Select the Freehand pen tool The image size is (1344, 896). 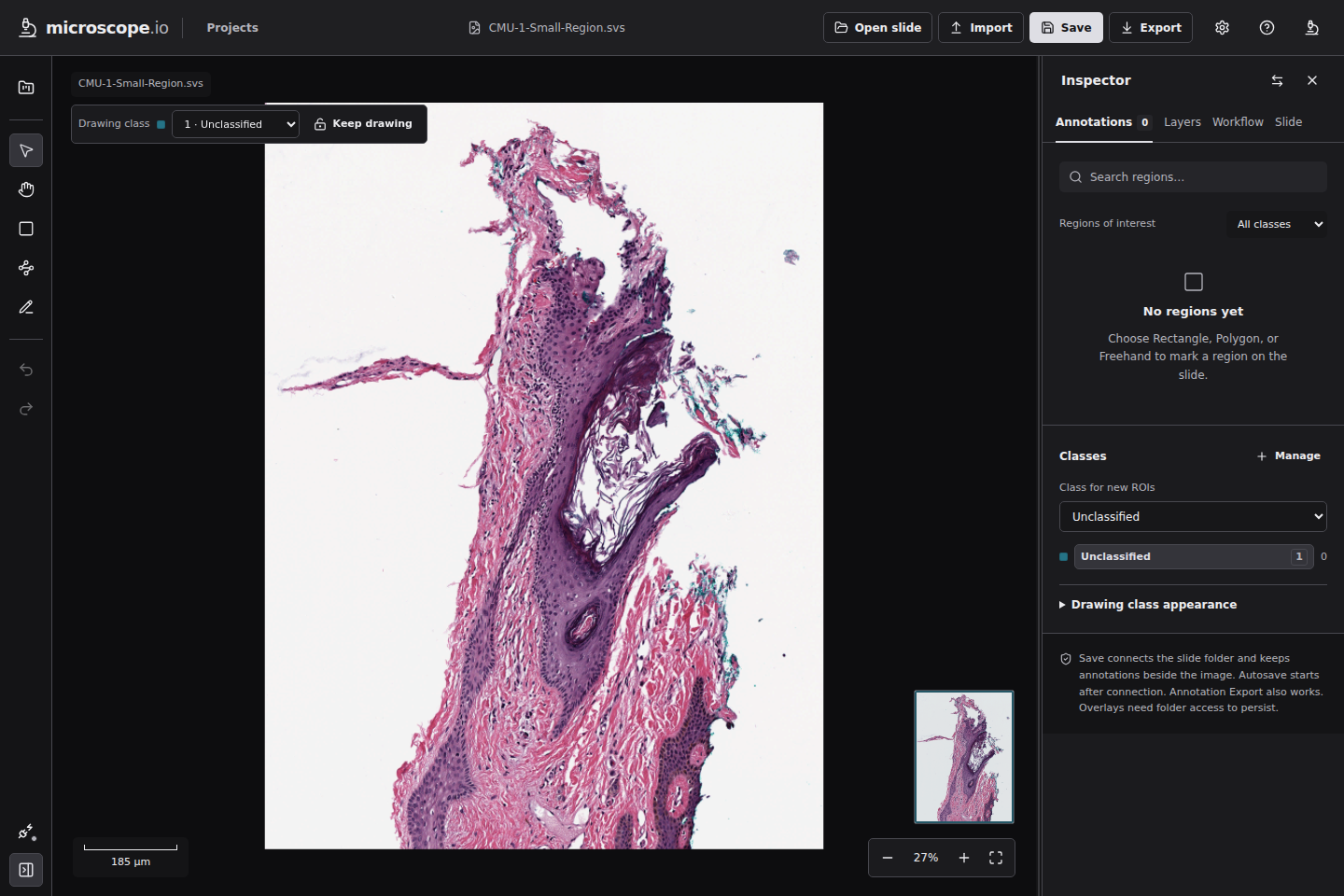point(26,307)
